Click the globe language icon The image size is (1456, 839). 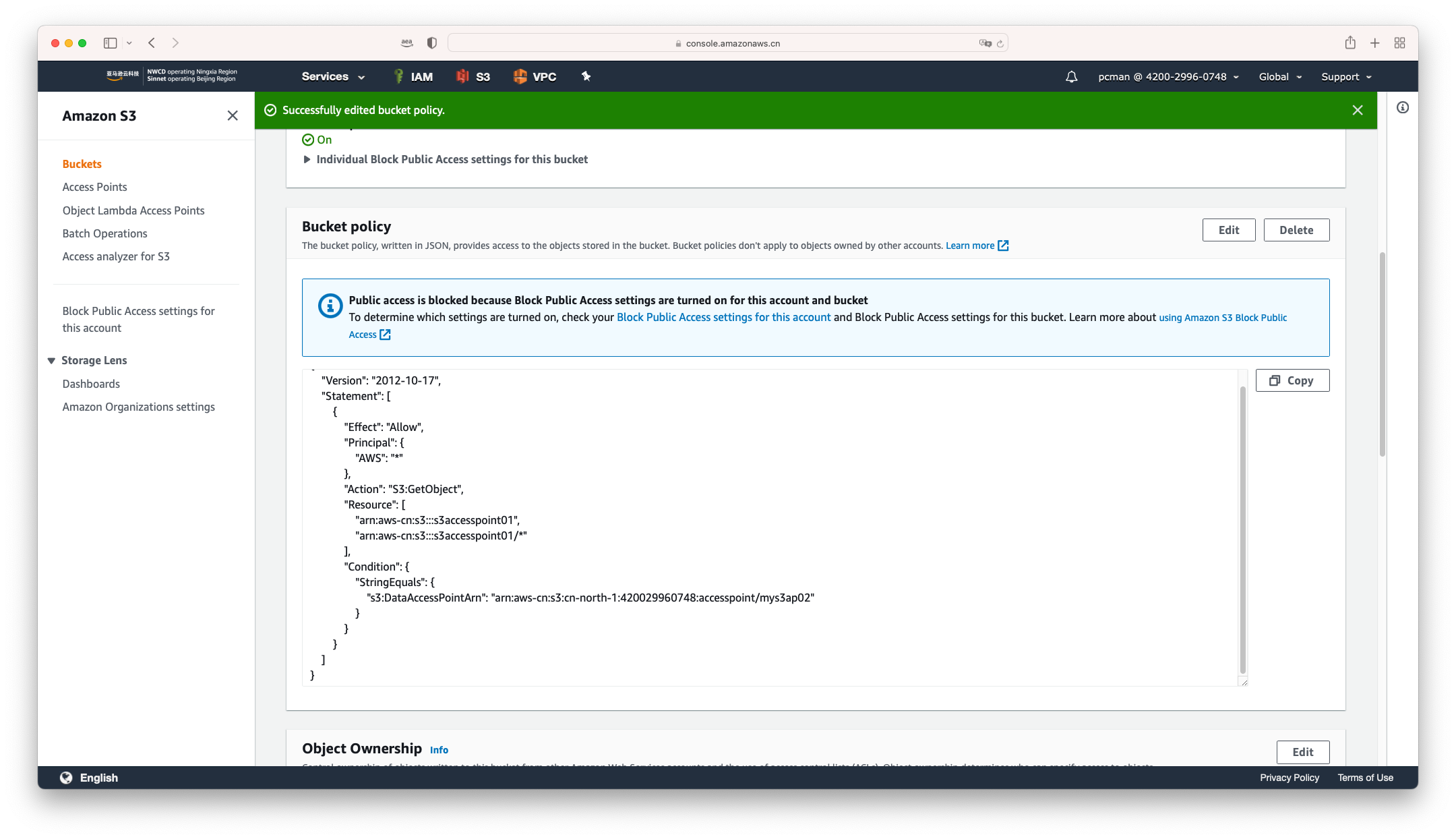tap(66, 778)
